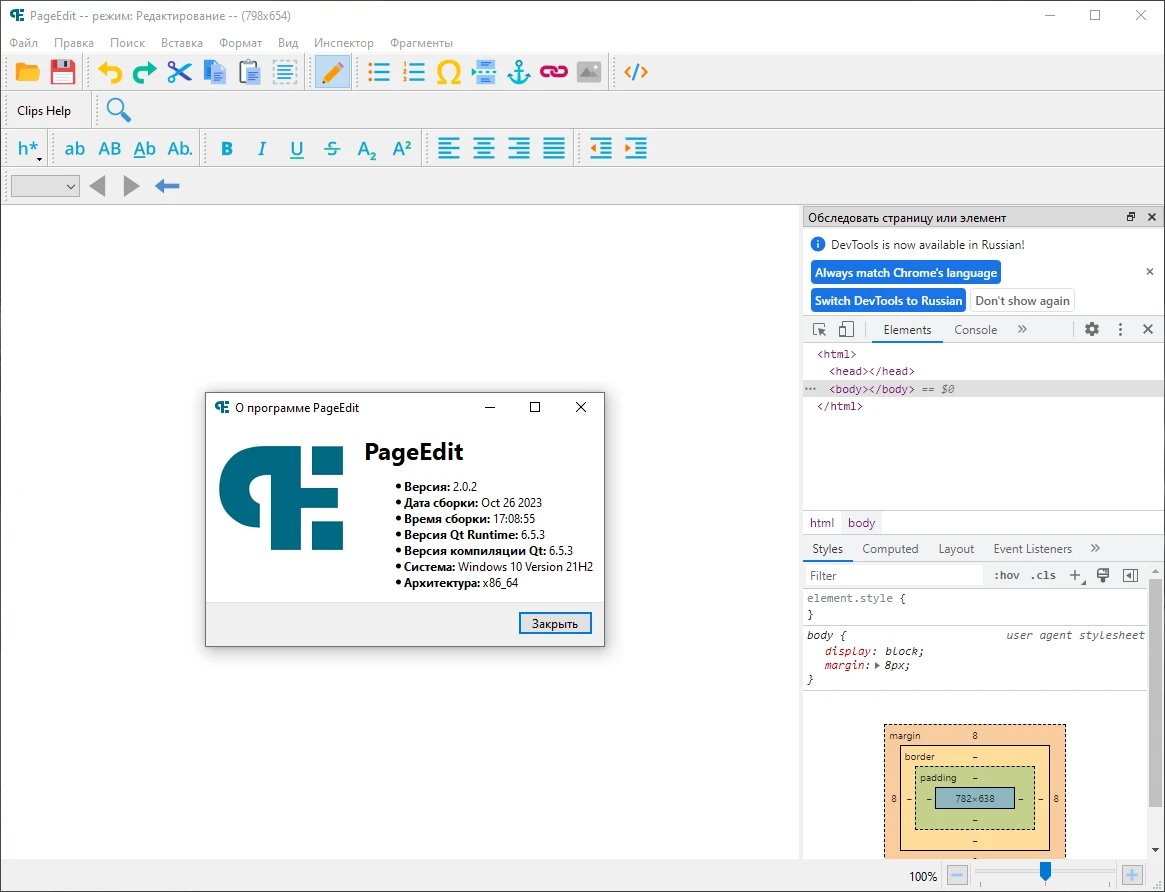Click the zoom slider handle

1045,871
